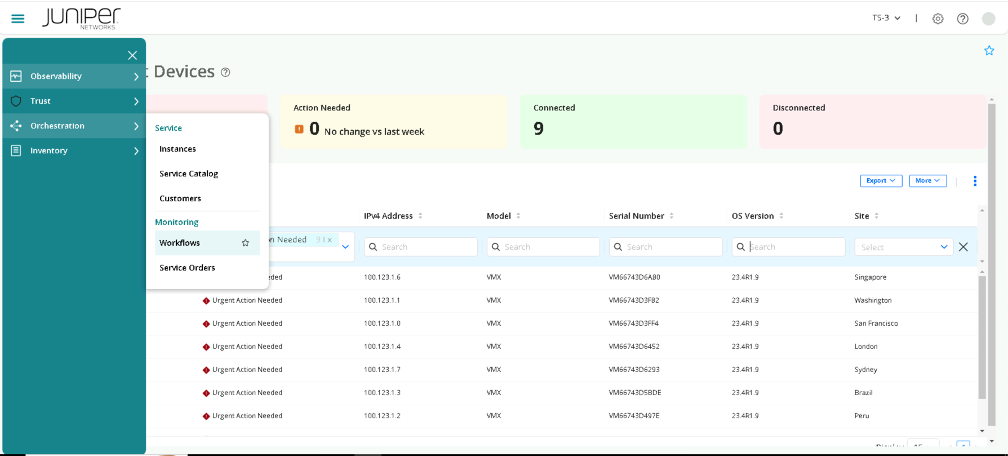Select IP address 100.123.1.6
1008x456 pixels.
(x=382, y=278)
